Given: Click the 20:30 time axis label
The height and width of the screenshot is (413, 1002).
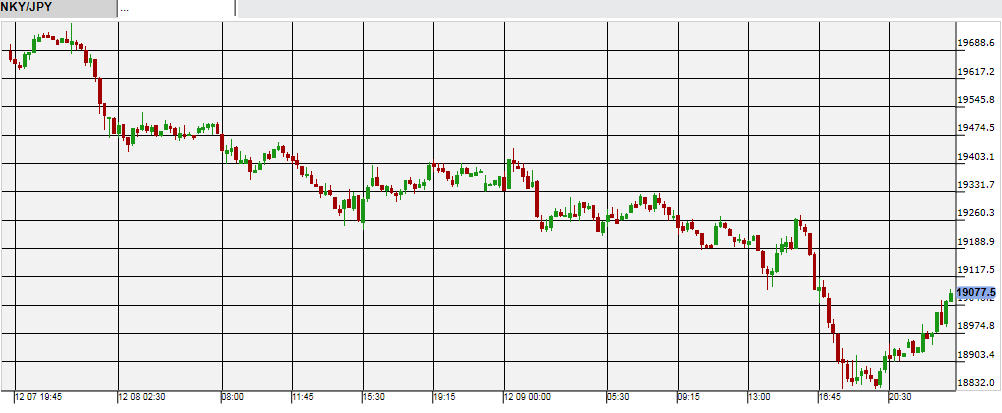Looking at the screenshot, I should click(901, 398).
